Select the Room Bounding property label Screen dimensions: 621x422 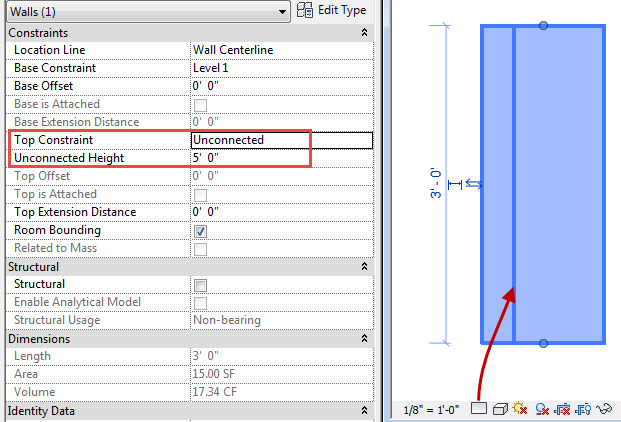click(57, 230)
